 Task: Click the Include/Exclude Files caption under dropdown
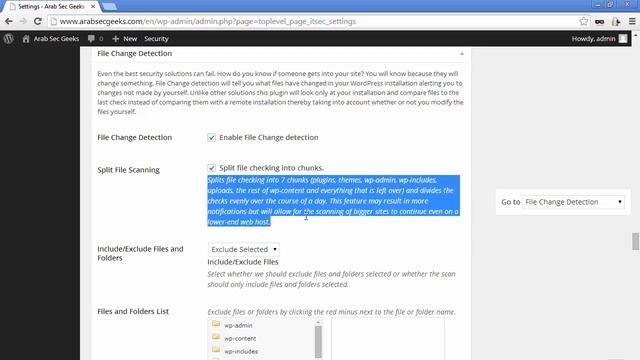(x=243, y=262)
